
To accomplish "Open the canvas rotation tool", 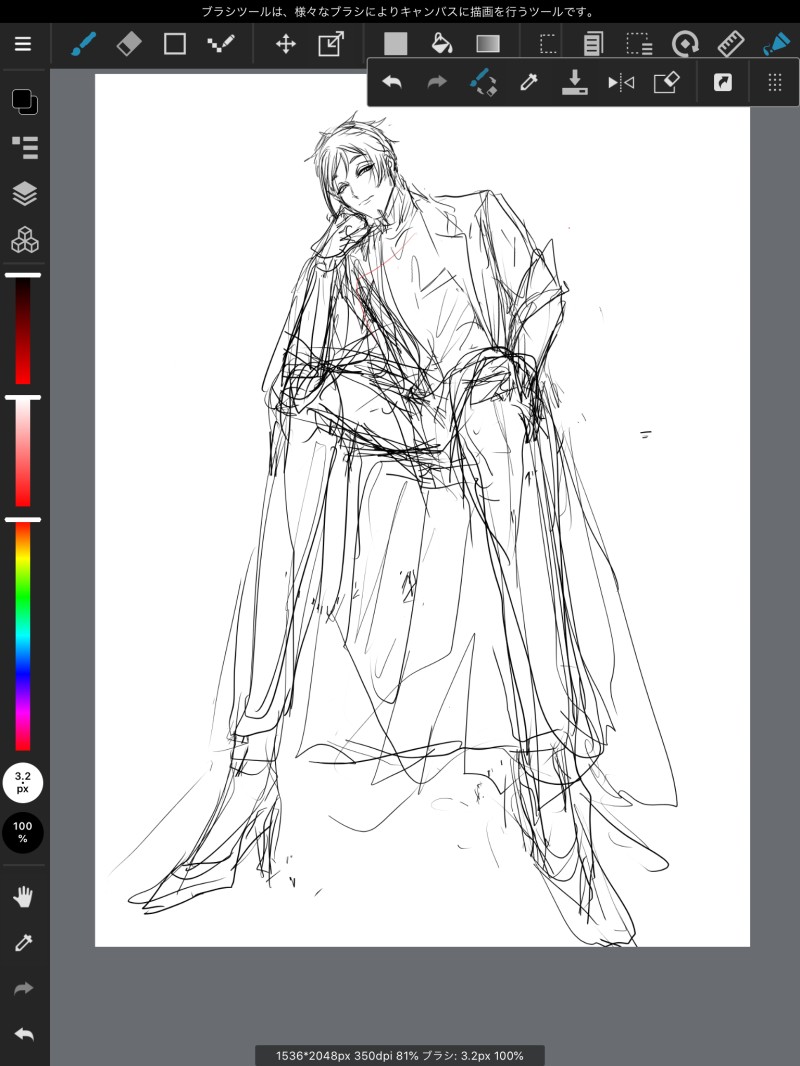I will pos(684,44).
